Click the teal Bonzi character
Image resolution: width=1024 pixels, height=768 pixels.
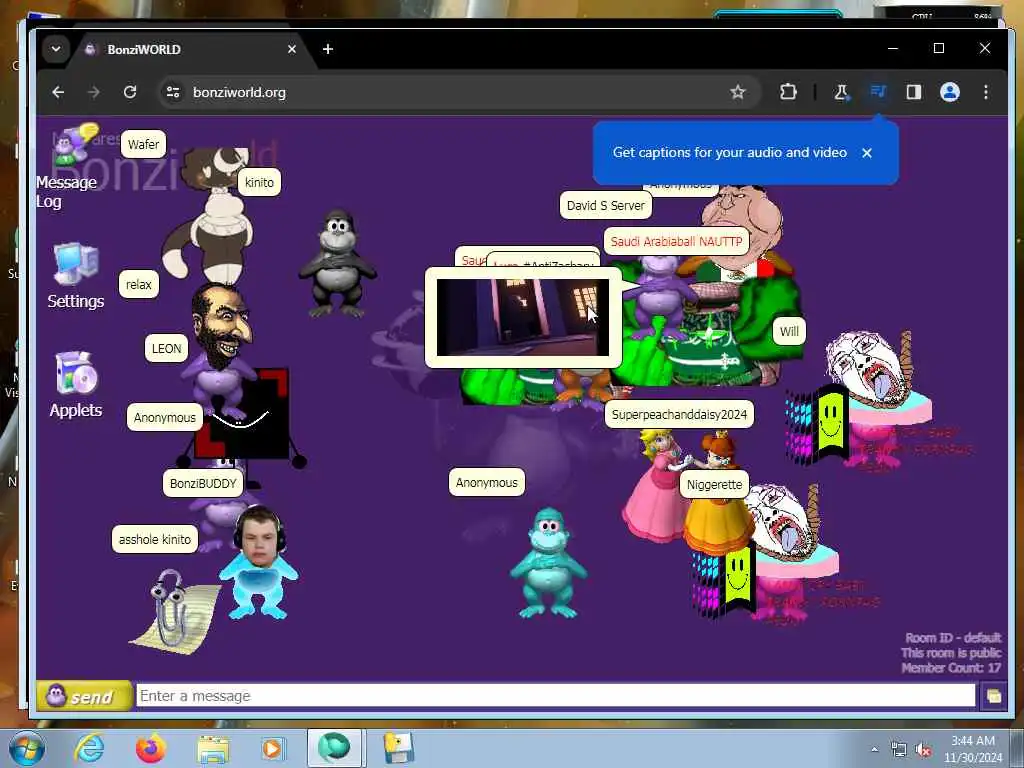tap(547, 563)
